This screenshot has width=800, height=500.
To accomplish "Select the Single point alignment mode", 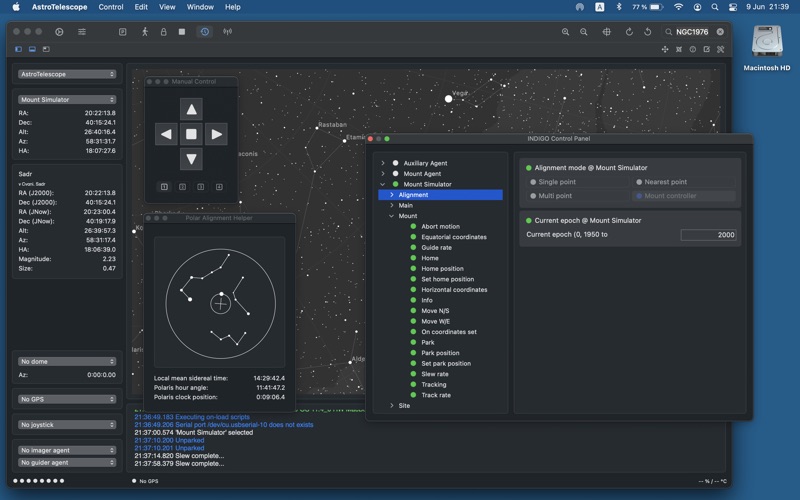I will tap(556, 182).
